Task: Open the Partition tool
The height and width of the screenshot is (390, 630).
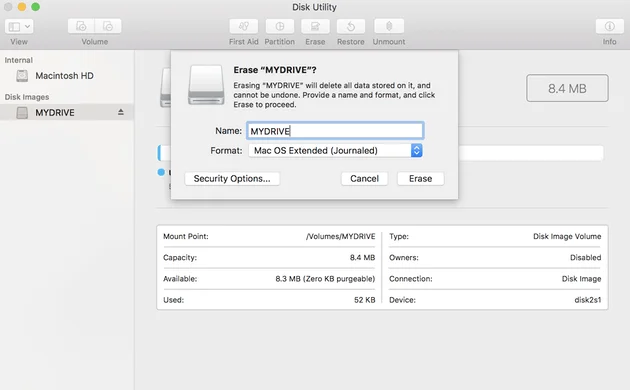Action: pyautogui.click(x=280, y=27)
